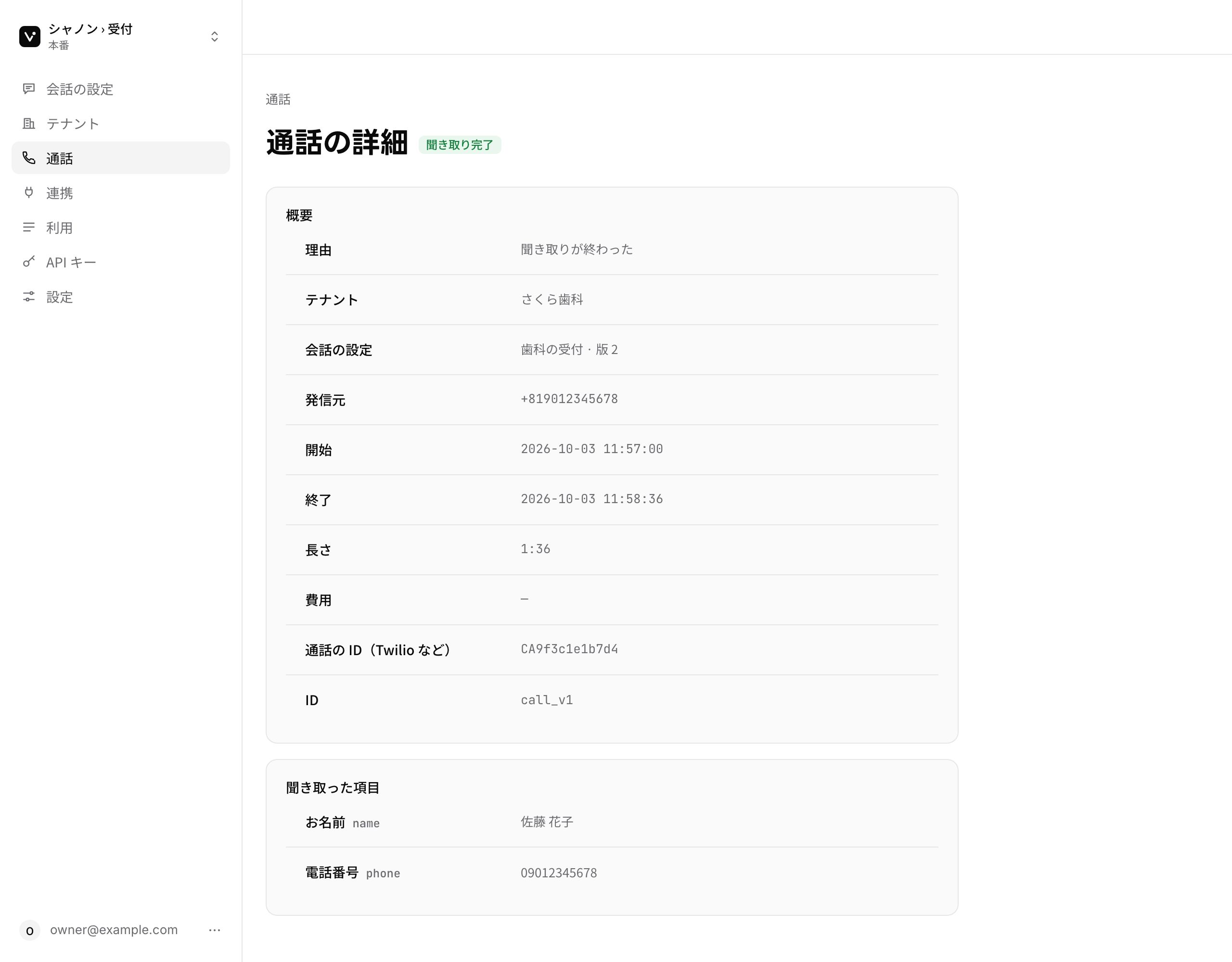Click the 費用 row label
This screenshot has width=1232, height=962.
coord(318,600)
